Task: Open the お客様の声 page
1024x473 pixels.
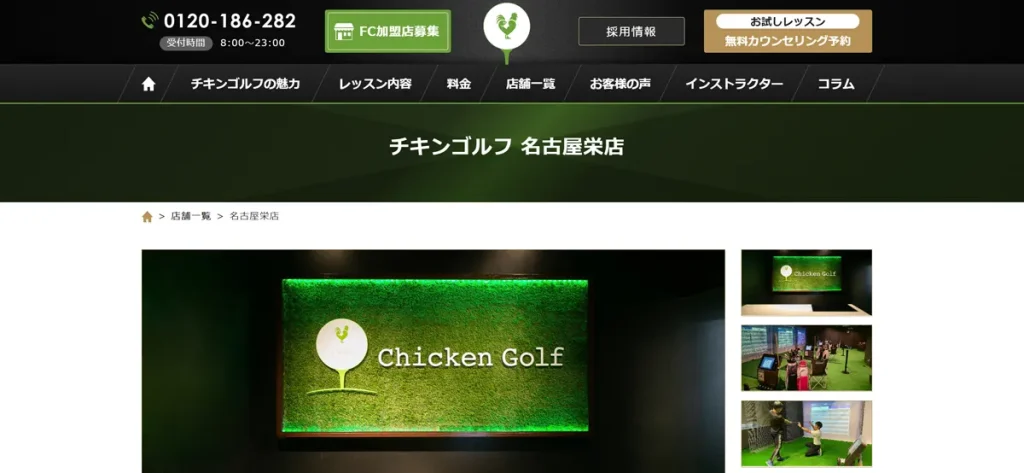Action: (x=620, y=84)
